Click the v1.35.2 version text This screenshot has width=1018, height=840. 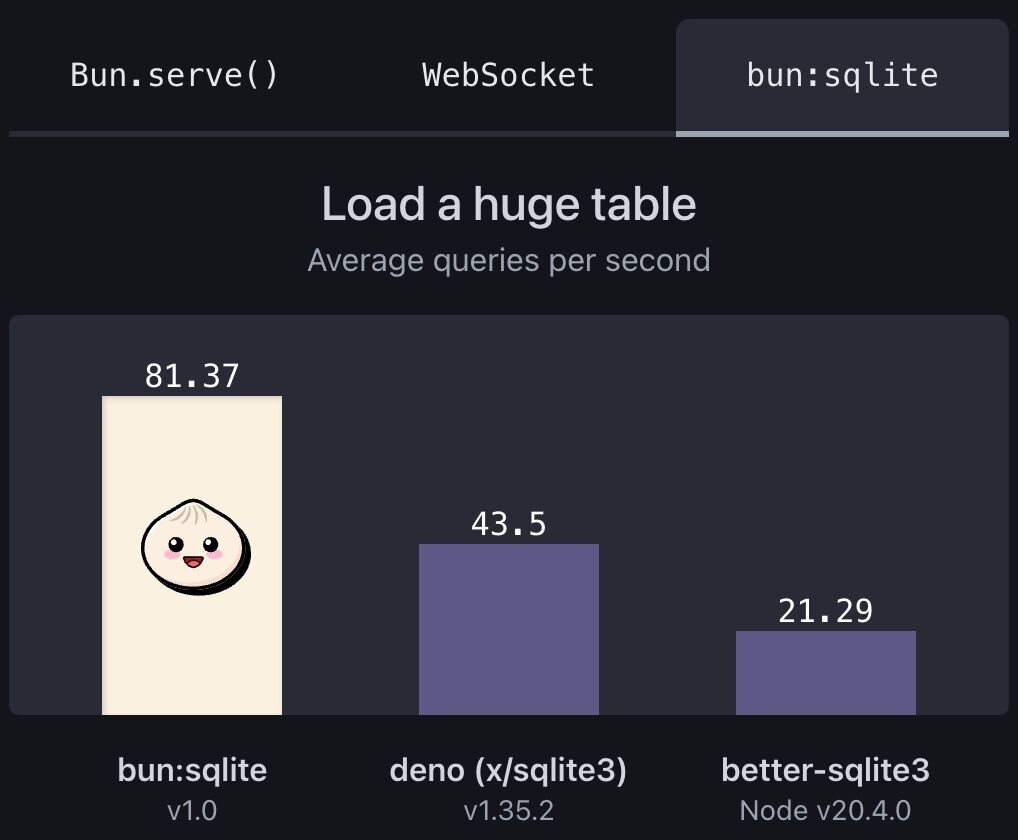point(509,811)
